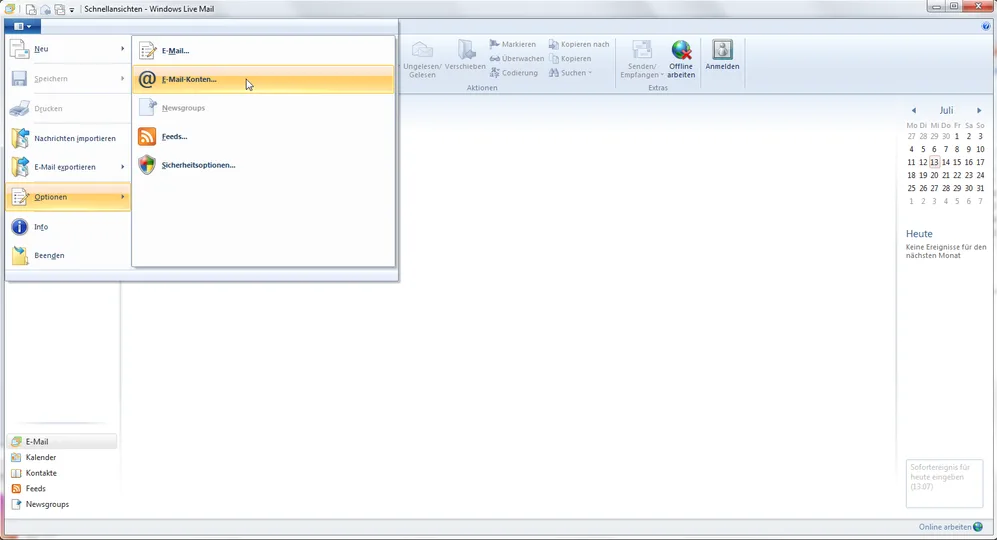Screen dimensions: 997x540
Task: Click the globe icon in status bar
Action: click(x=978, y=527)
